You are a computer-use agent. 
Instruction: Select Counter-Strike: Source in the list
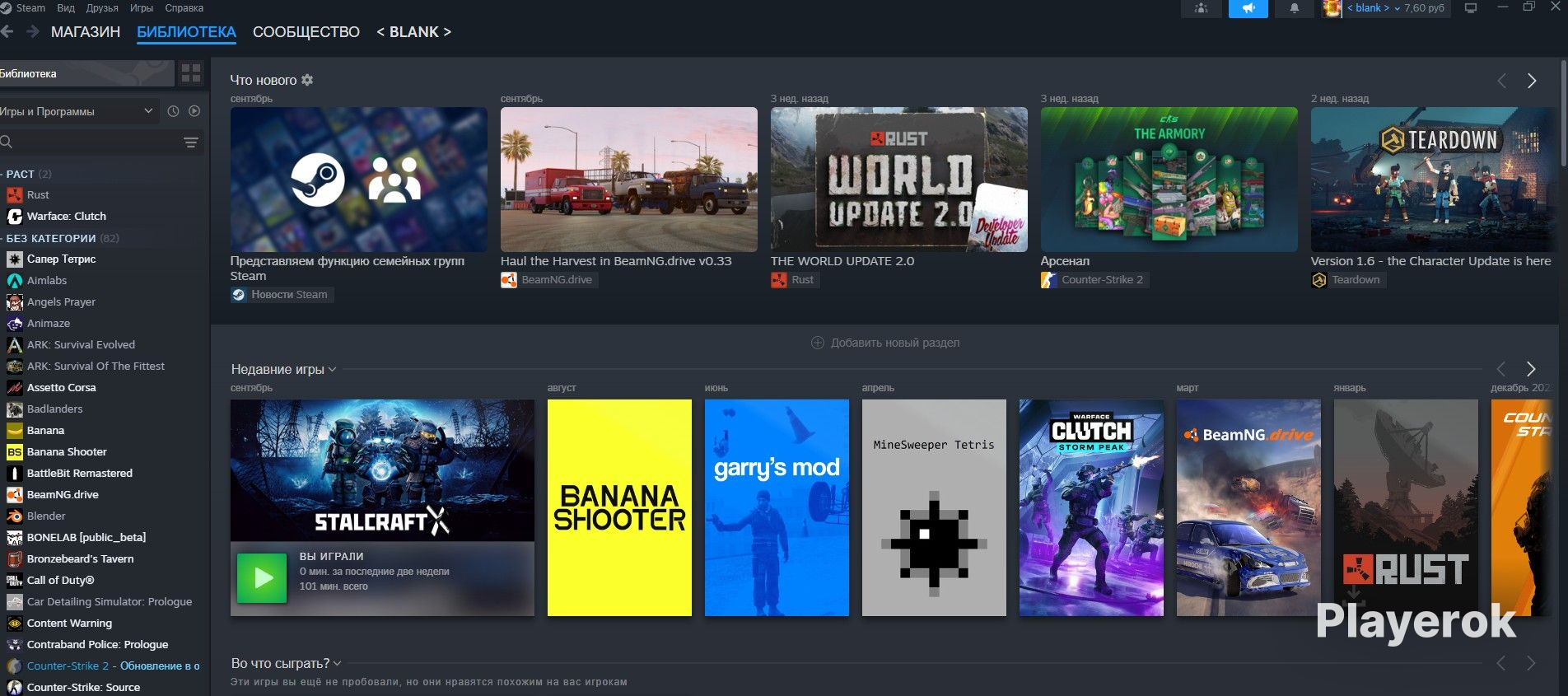[83, 688]
